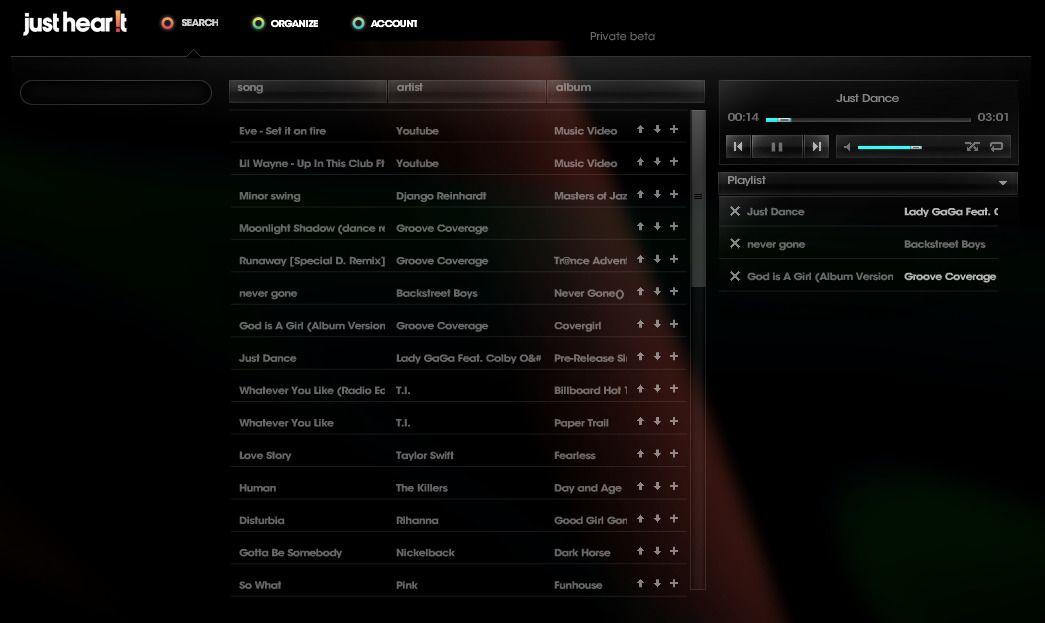Add Human by The Killers to playlist
Screen dimensions: 1045x623
click(674, 487)
